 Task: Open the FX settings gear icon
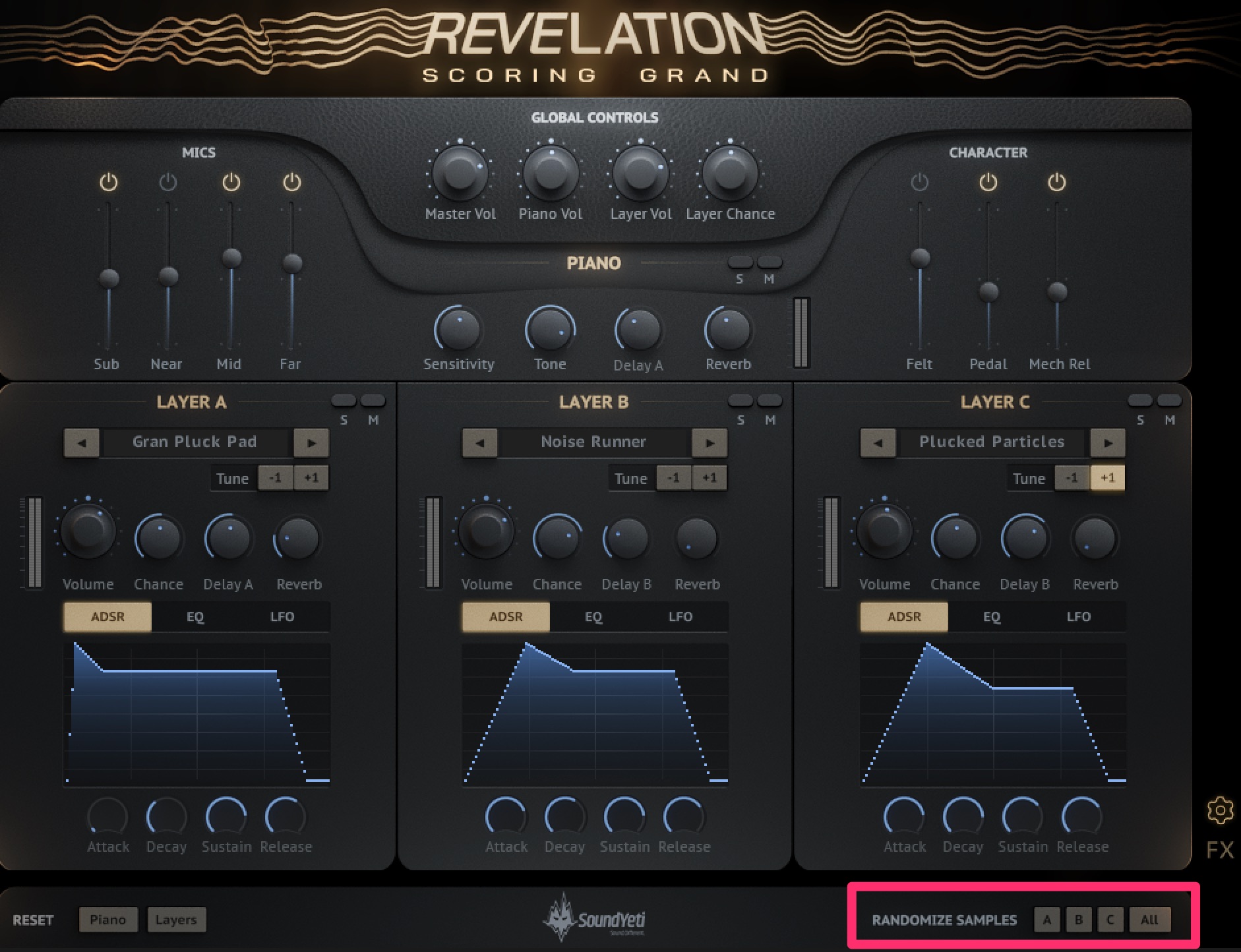pyautogui.click(x=1221, y=810)
